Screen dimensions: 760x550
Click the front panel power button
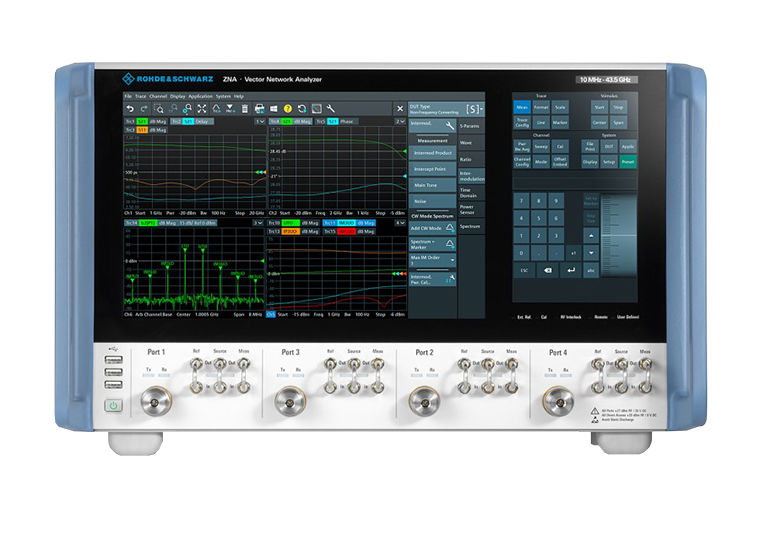(x=113, y=406)
